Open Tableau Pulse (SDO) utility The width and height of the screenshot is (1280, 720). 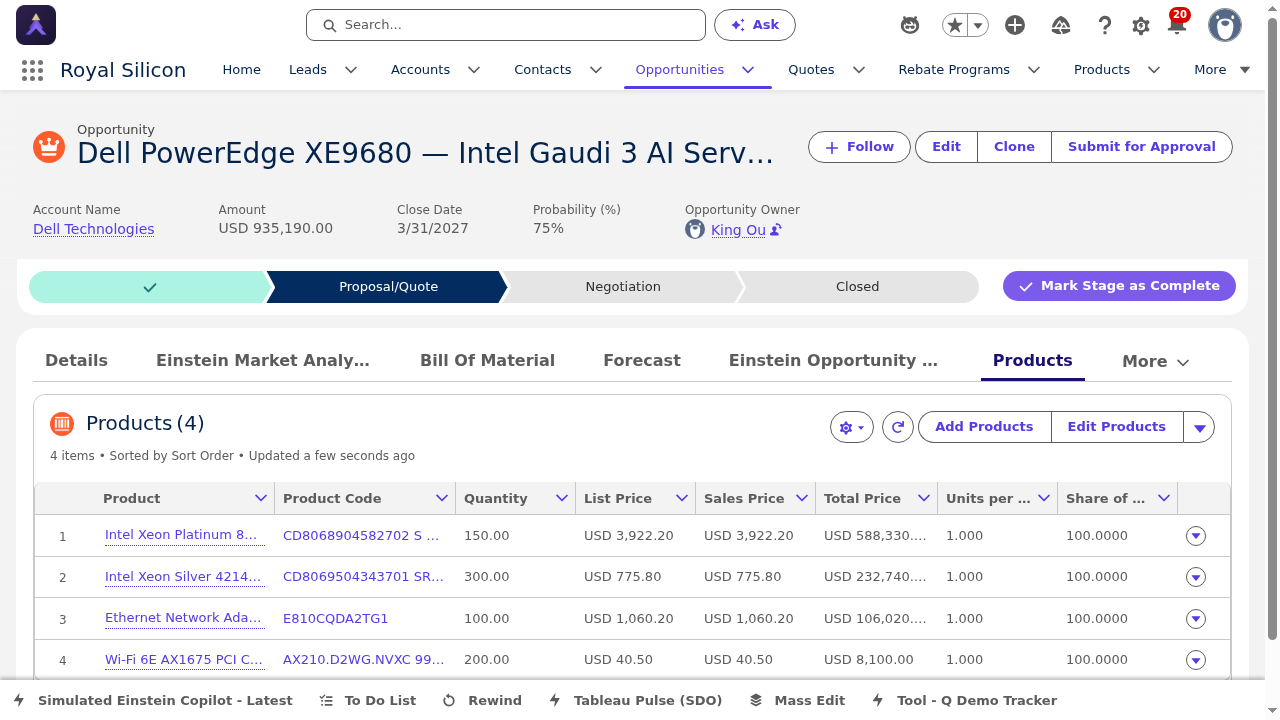pos(635,701)
